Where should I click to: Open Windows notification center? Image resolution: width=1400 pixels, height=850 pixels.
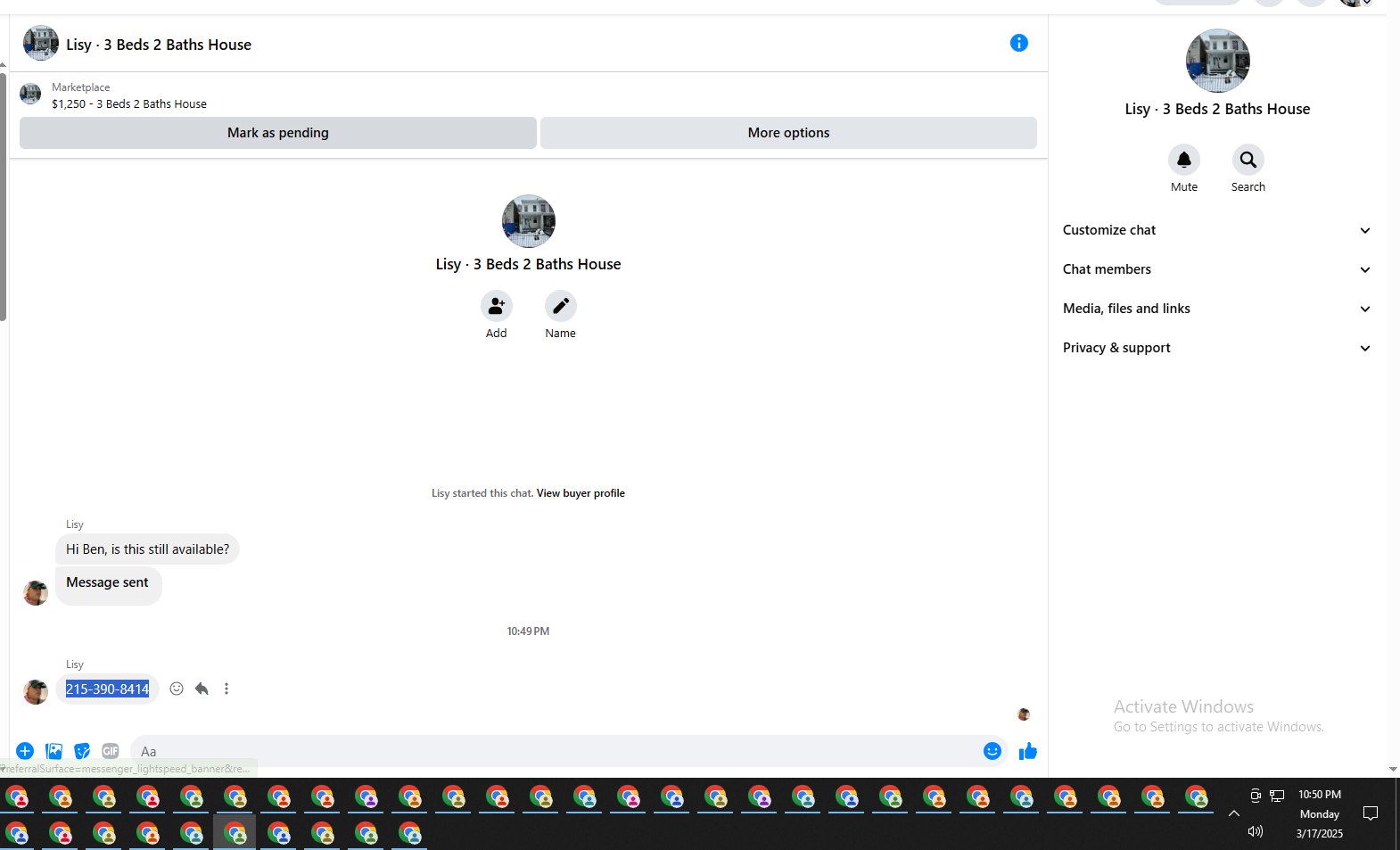point(1371,813)
